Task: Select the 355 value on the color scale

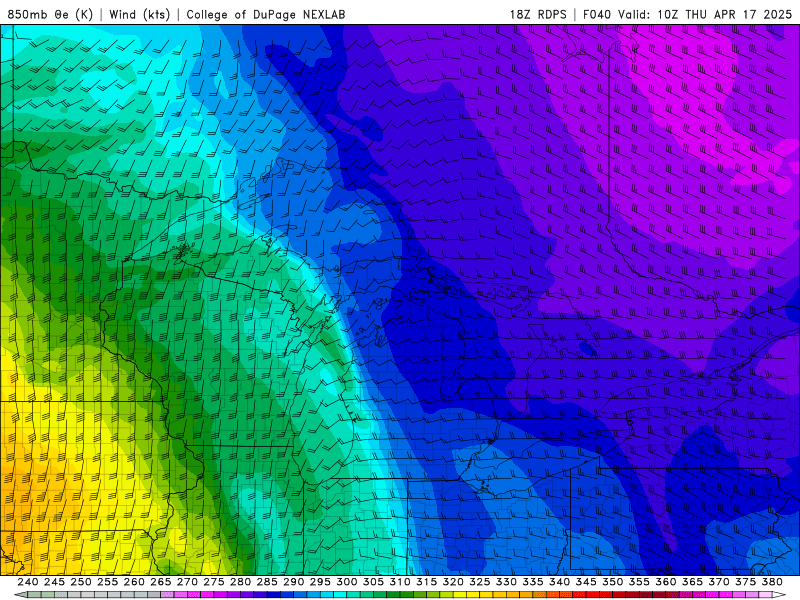Action: [639, 582]
